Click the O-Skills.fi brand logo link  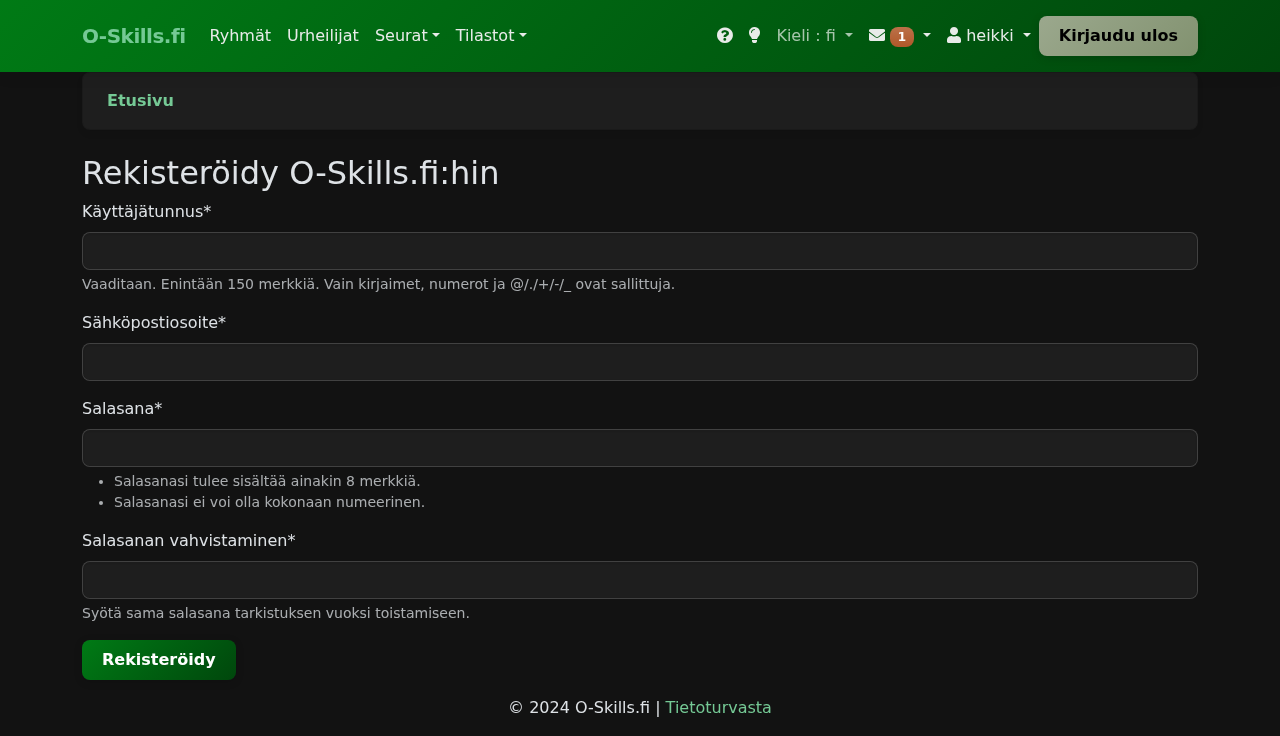click(134, 36)
